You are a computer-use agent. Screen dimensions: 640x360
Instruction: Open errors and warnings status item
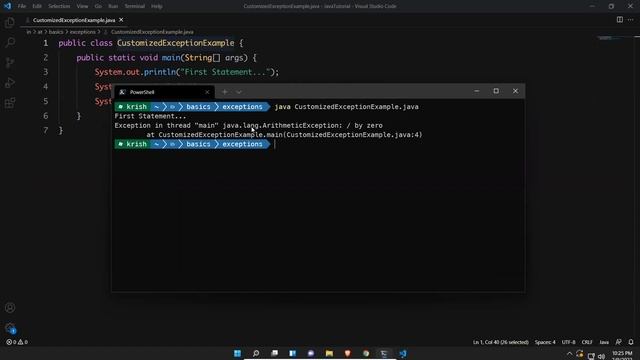17,342
